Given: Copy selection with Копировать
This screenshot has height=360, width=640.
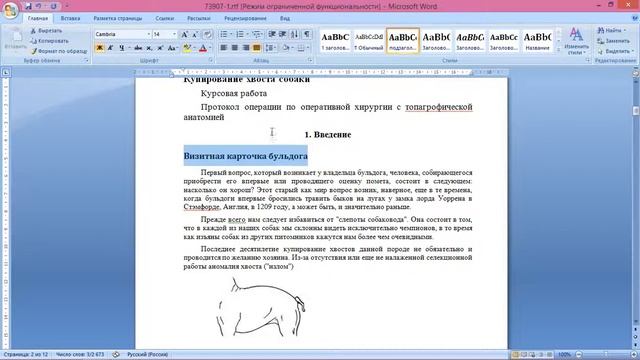Looking at the screenshot, I should click(49, 41).
